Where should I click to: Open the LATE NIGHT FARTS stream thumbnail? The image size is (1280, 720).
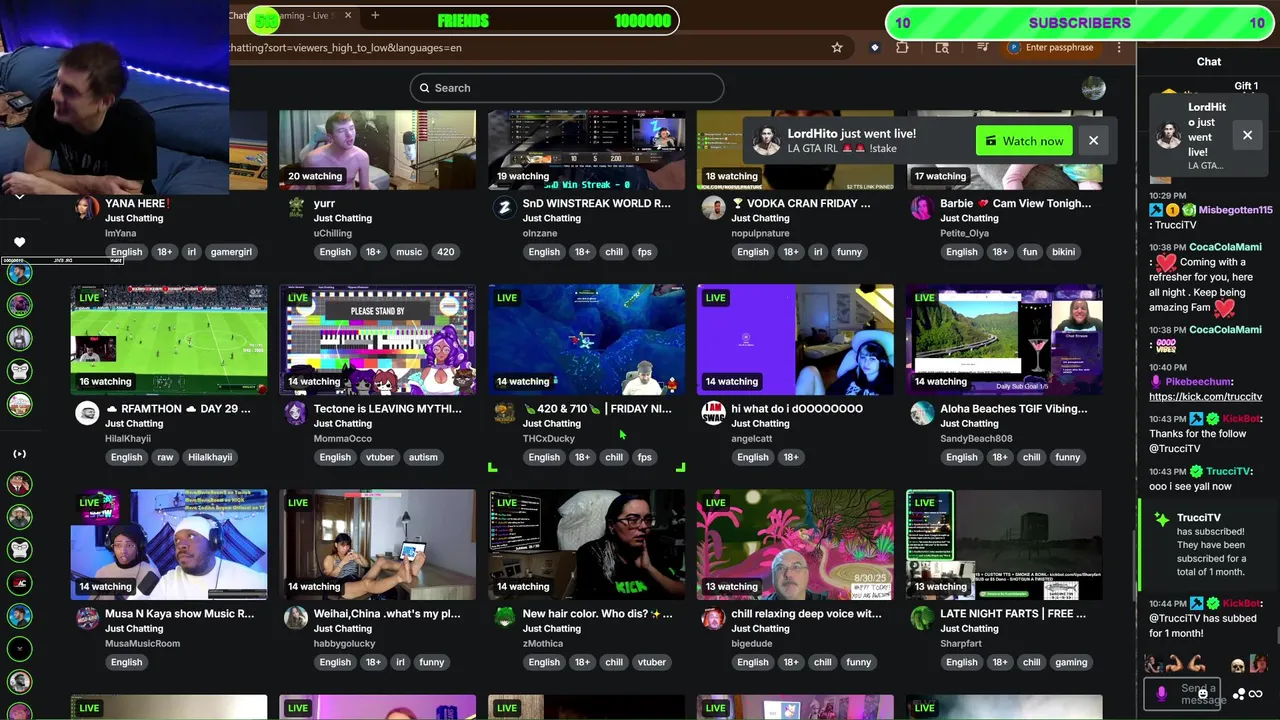click(x=1004, y=545)
